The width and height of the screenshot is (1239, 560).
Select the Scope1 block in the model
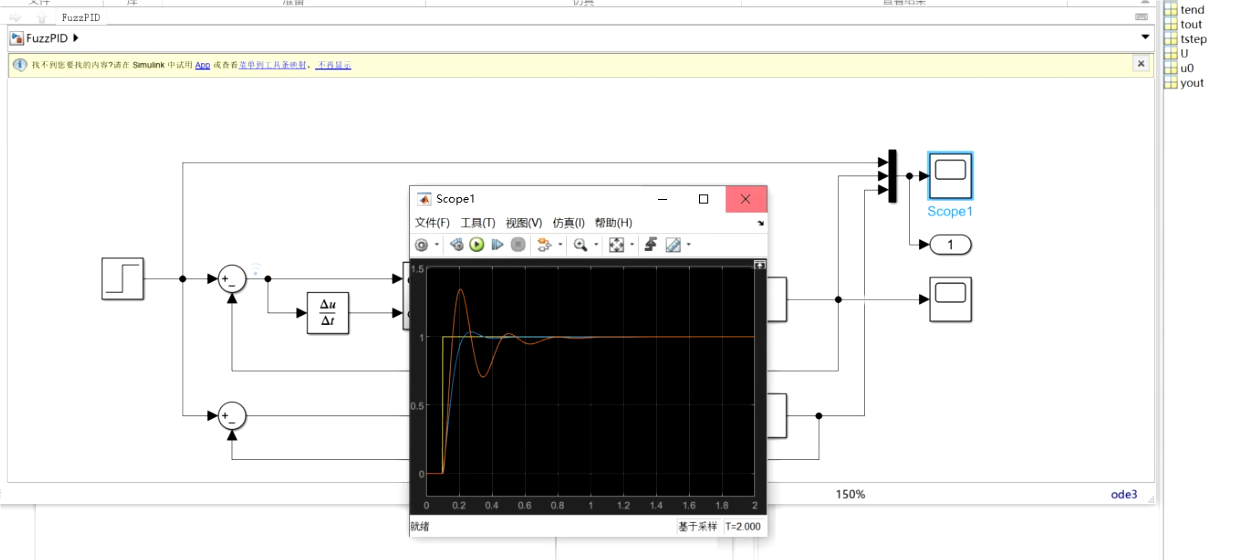pos(950,177)
